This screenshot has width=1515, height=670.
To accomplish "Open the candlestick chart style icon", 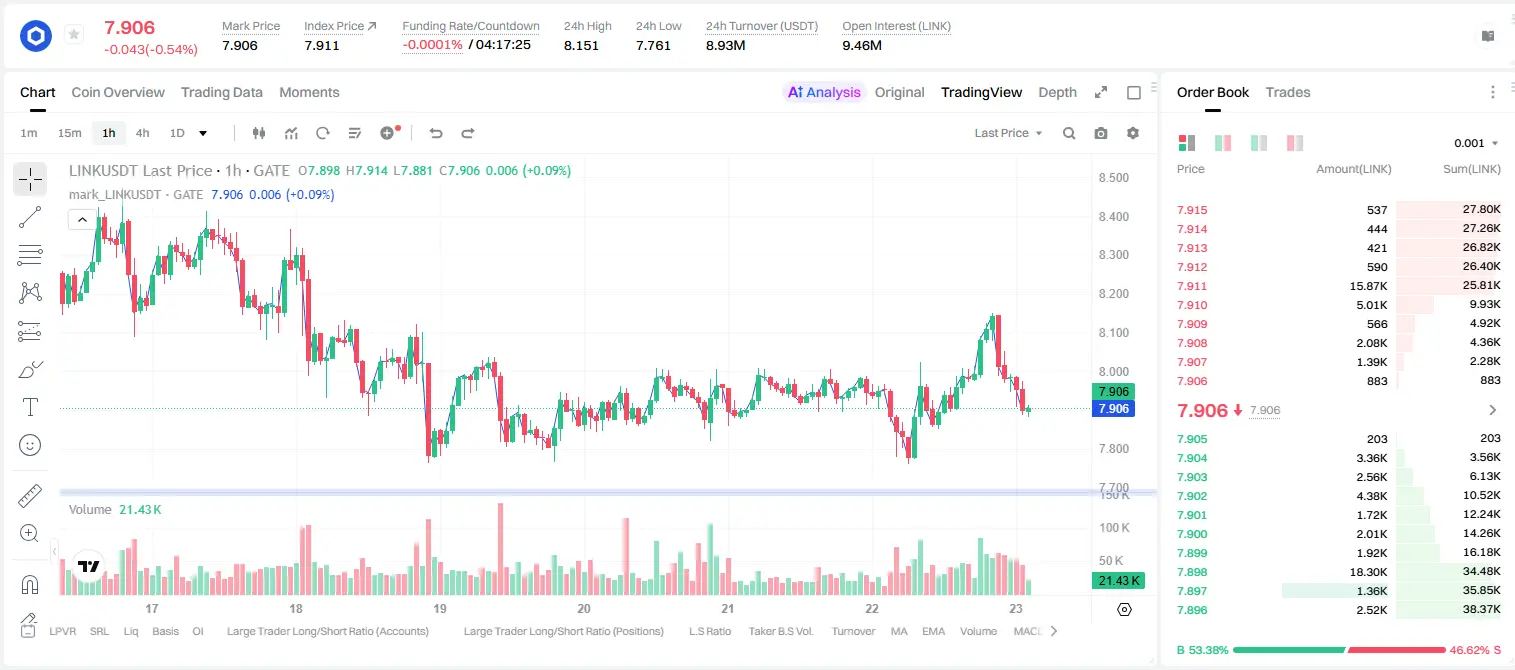I will pos(259,133).
